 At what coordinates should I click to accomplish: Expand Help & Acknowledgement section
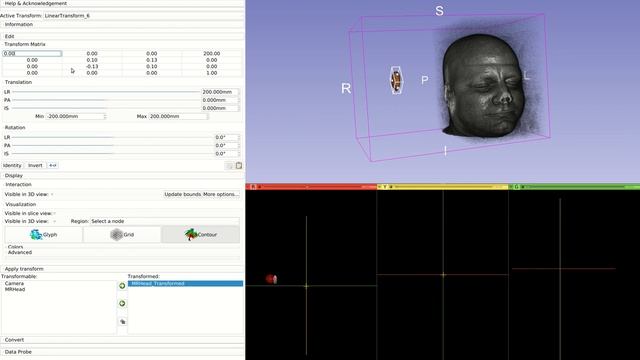pyautogui.click(x=122, y=3)
